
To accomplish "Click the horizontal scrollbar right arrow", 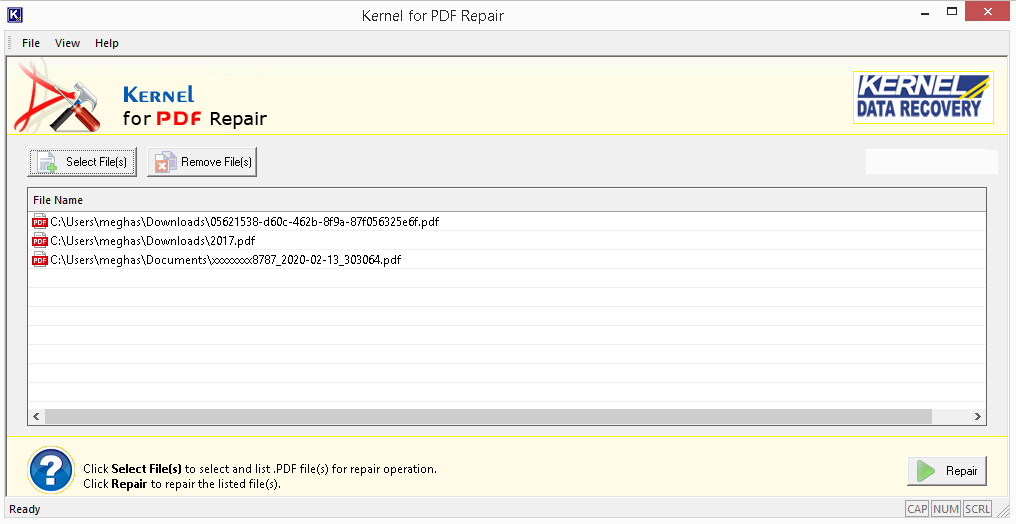I will 978,416.
